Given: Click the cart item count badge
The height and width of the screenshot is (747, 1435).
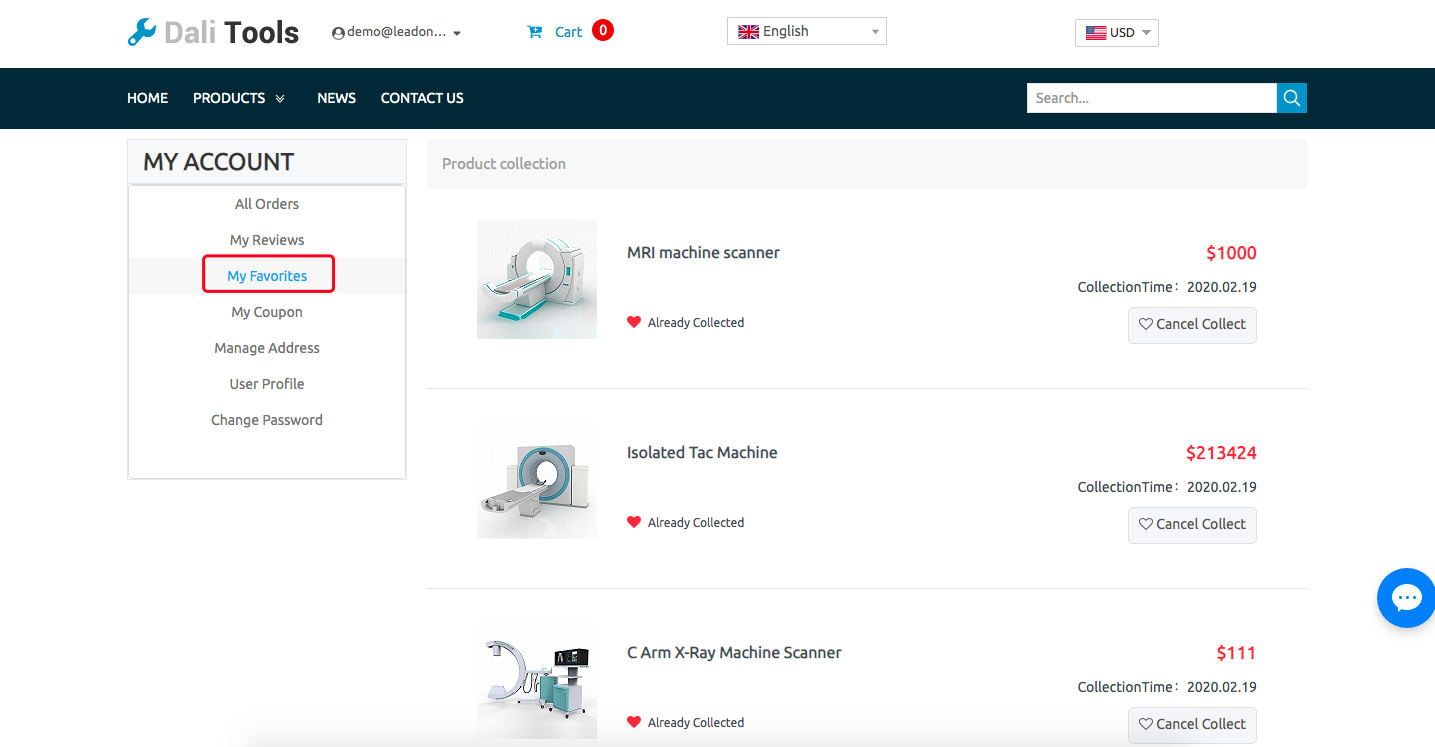Looking at the screenshot, I should tap(602, 31).
